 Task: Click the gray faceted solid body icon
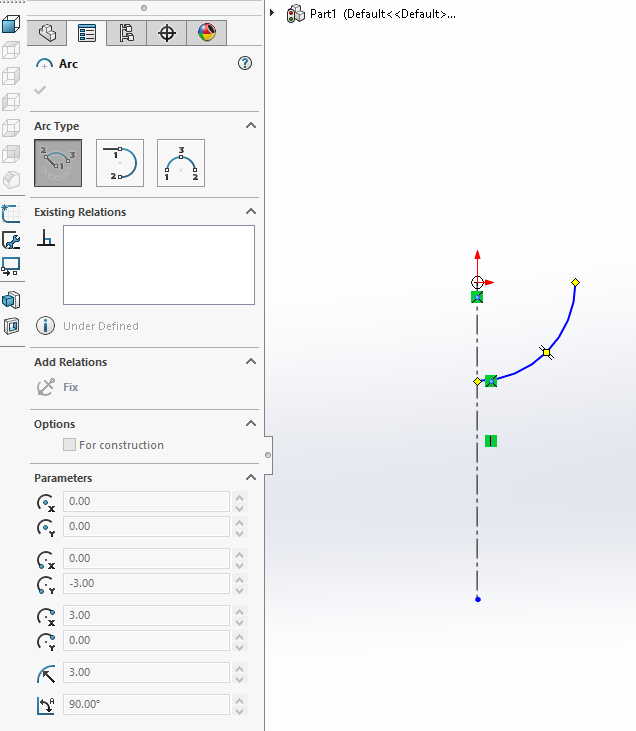pyautogui.click(x=11, y=180)
